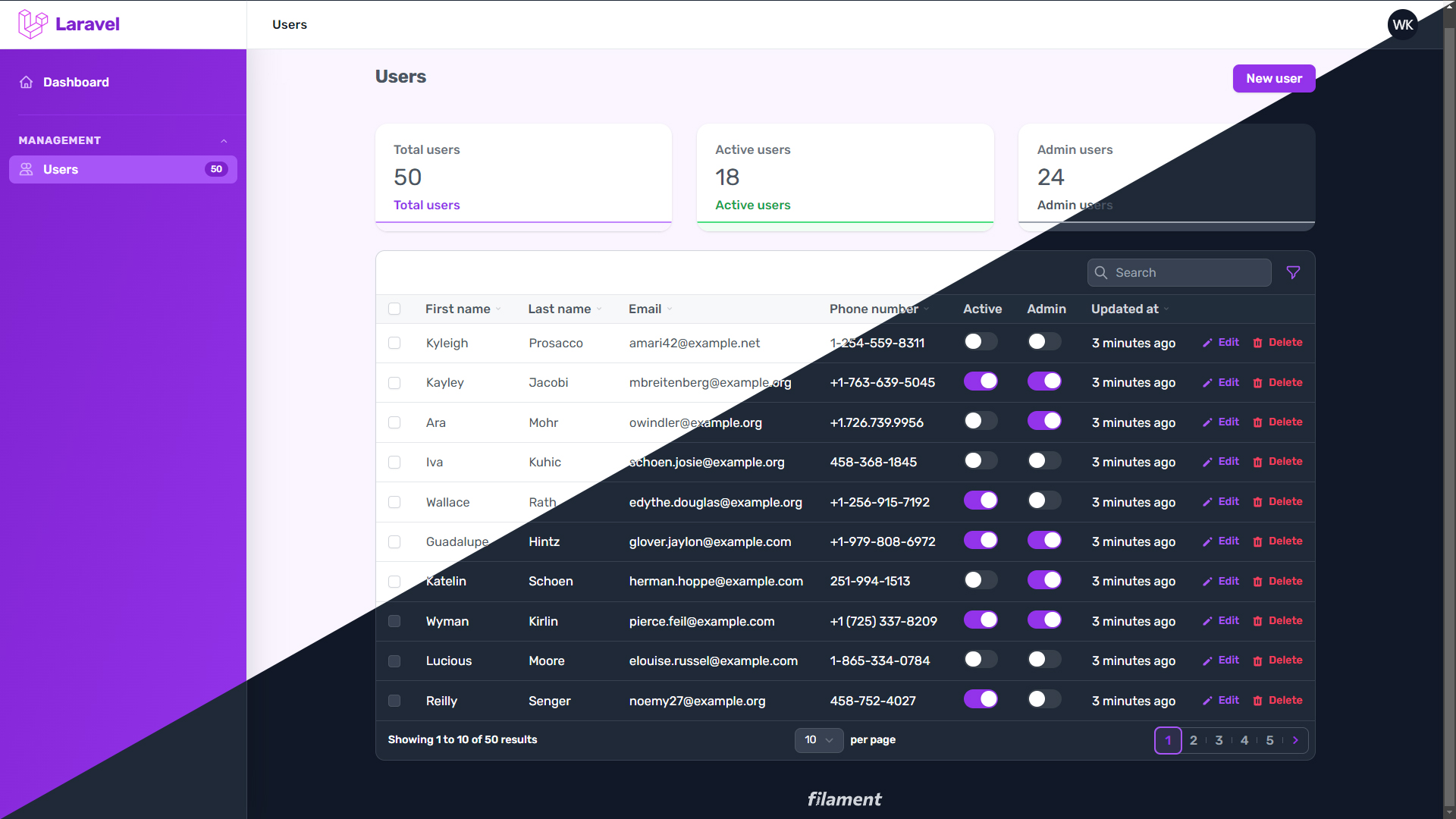Open the per page dropdown
The height and width of the screenshot is (819, 1456).
pyautogui.click(x=818, y=740)
